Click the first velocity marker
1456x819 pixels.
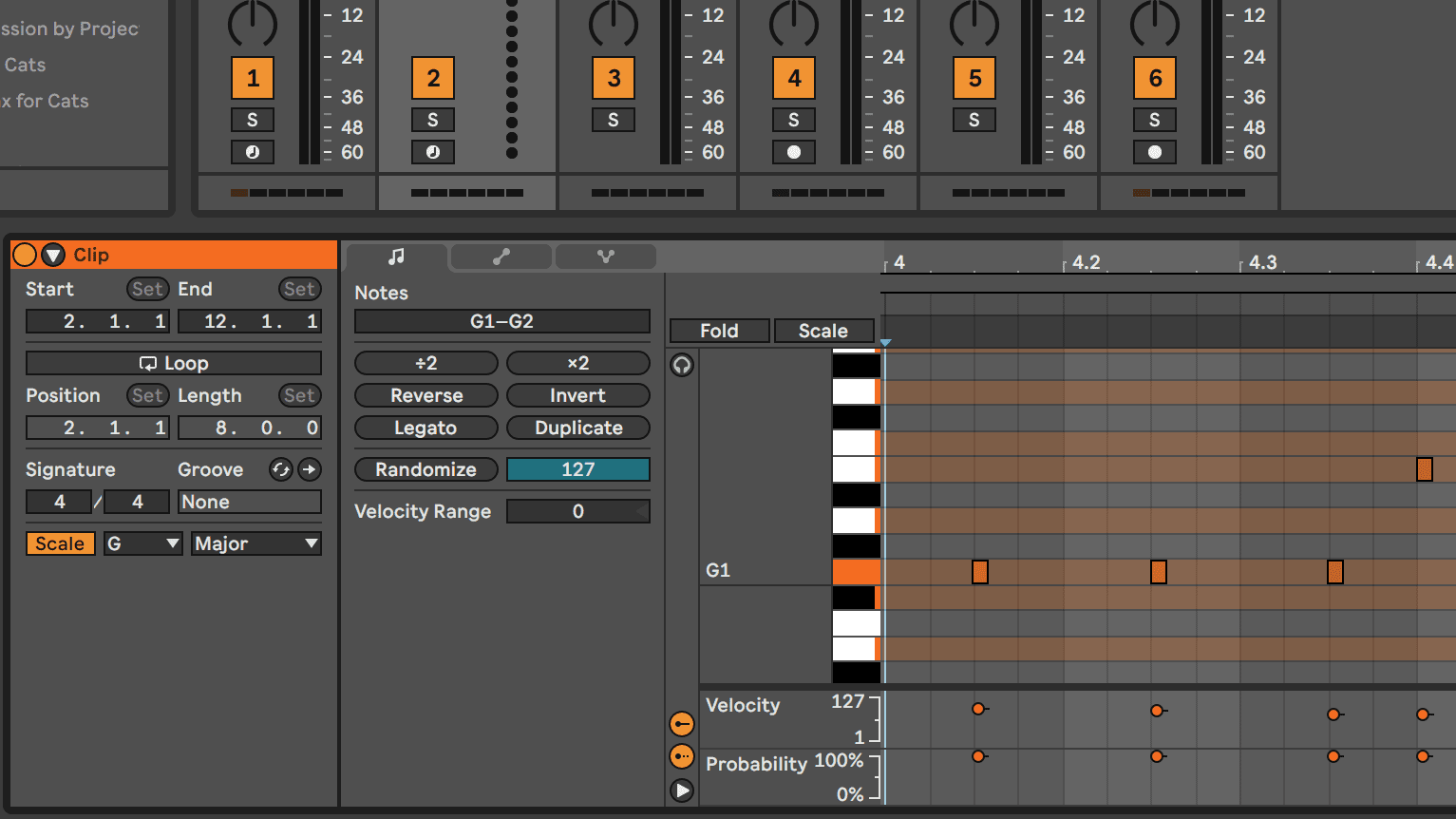[x=978, y=709]
